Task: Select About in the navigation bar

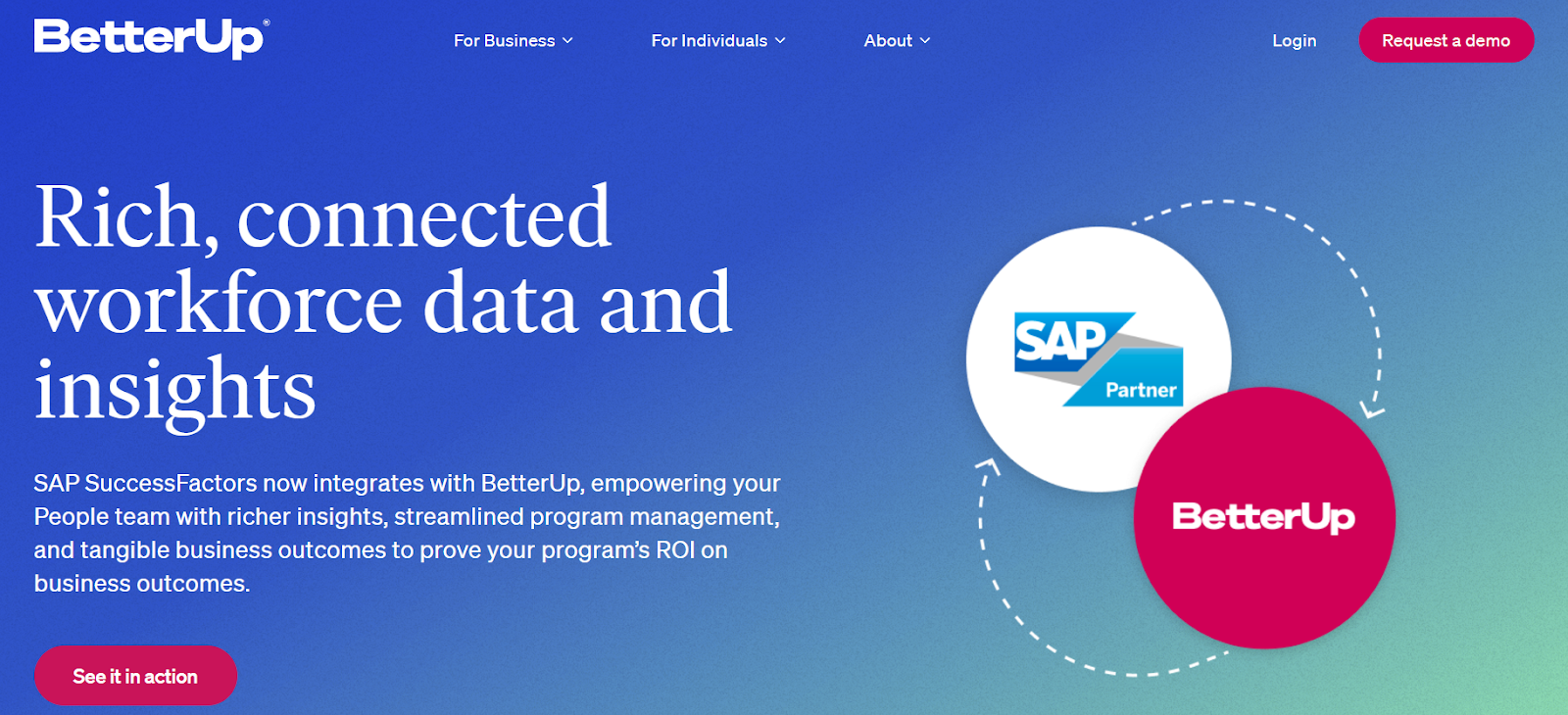Action: (x=887, y=41)
